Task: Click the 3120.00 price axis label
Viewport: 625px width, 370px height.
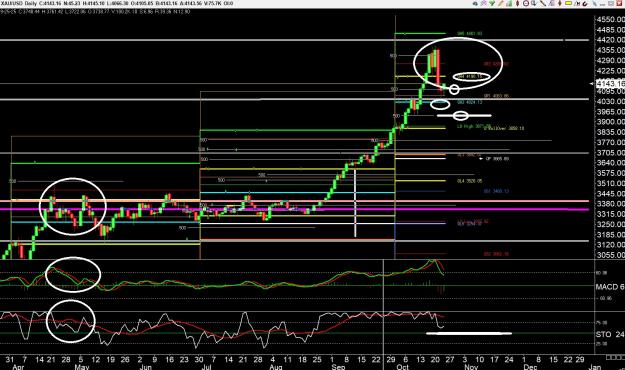Action: point(610,245)
